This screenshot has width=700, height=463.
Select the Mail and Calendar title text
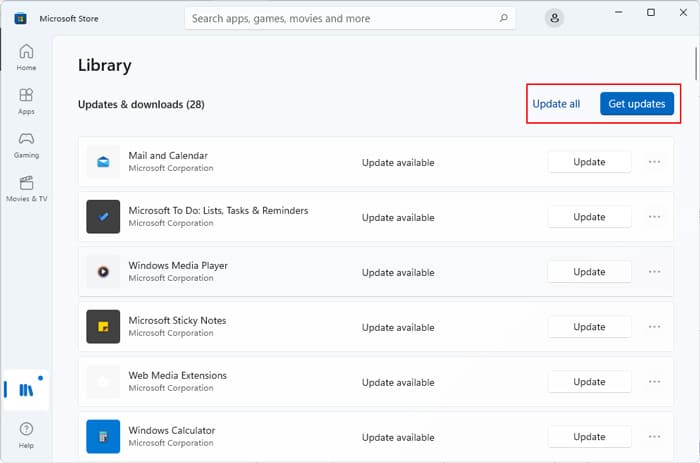tap(168, 155)
